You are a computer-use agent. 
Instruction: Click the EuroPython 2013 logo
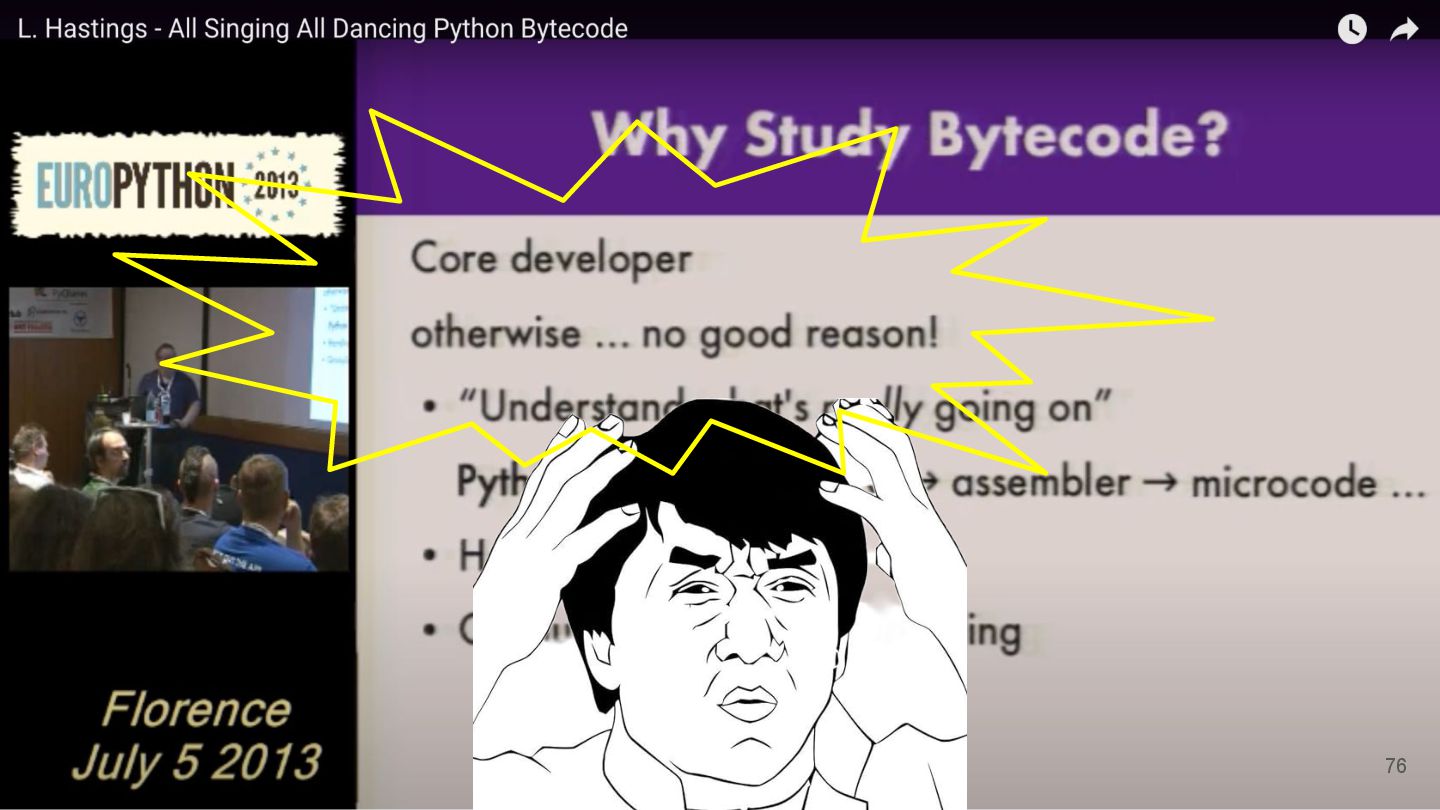coord(177,186)
